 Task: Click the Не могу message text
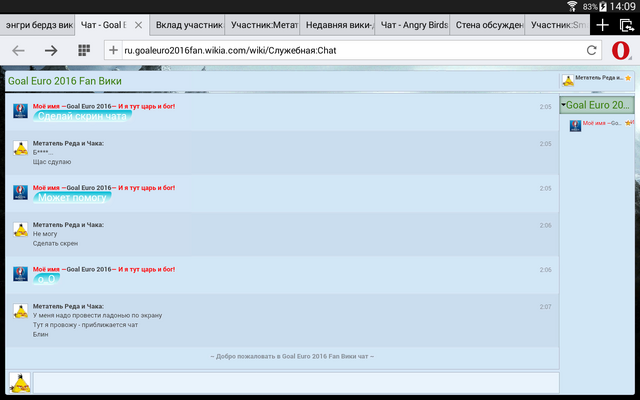45,234
